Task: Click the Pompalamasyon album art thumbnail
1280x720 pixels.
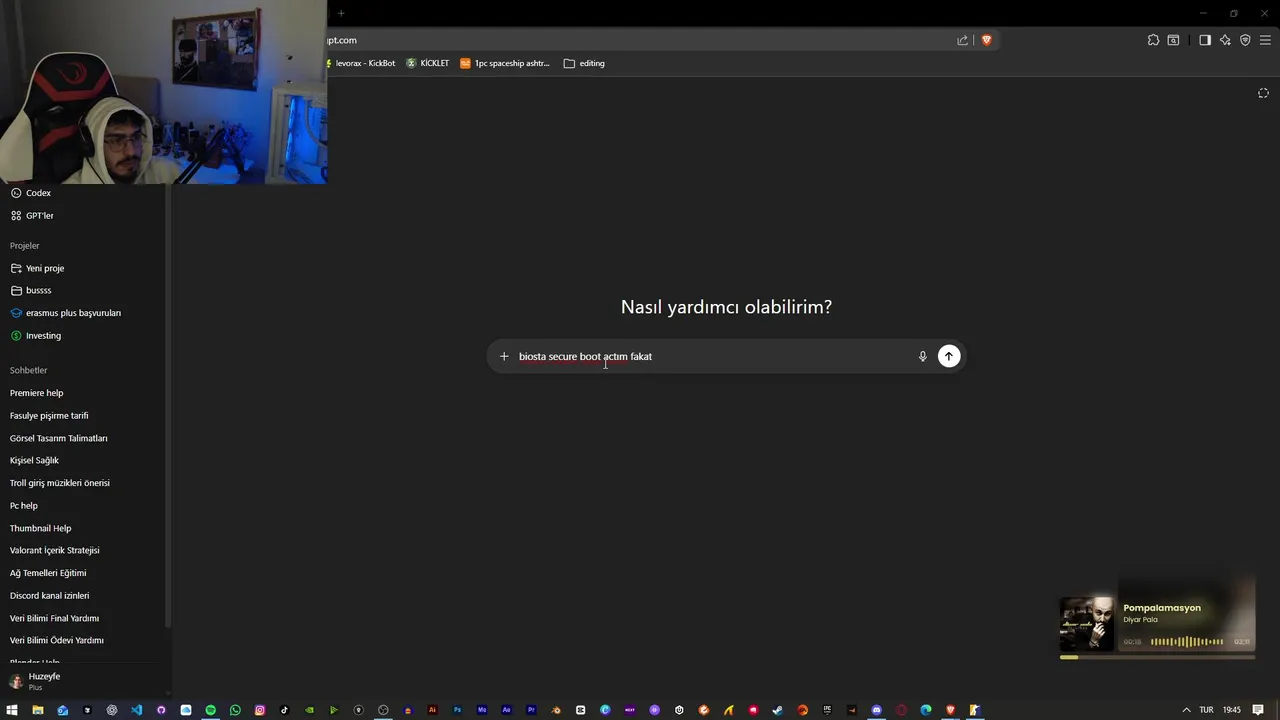Action: [1087, 624]
